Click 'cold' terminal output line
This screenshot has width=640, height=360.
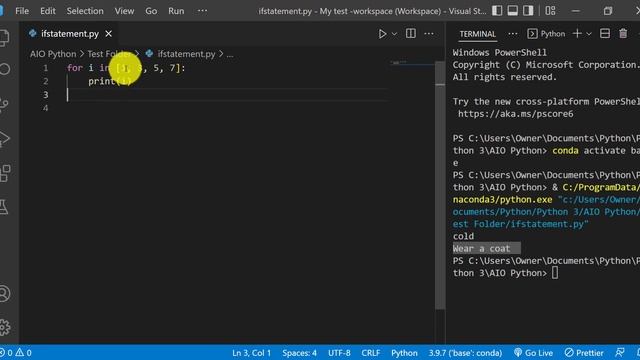[x=463, y=236]
